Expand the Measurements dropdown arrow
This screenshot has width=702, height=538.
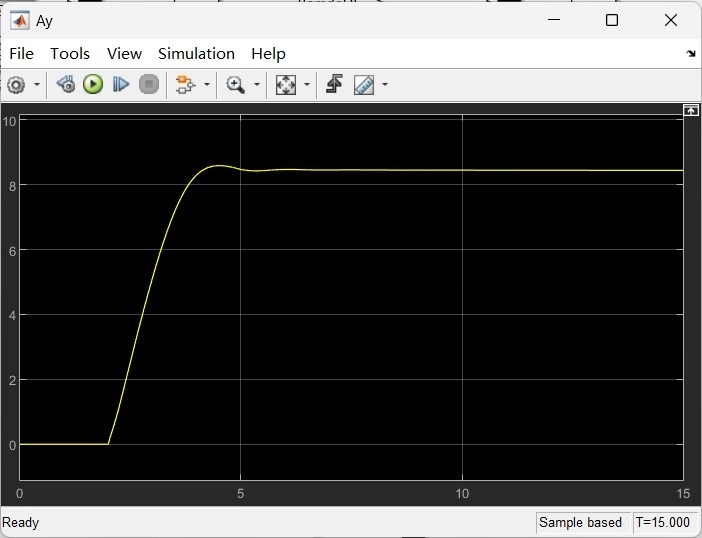(x=385, y=84)
